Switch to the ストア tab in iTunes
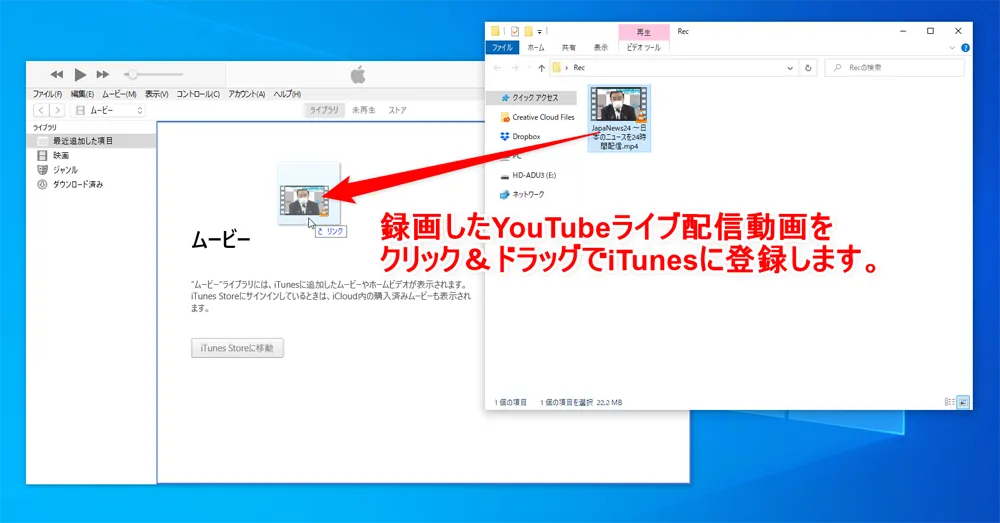 (x=397, y=110)
